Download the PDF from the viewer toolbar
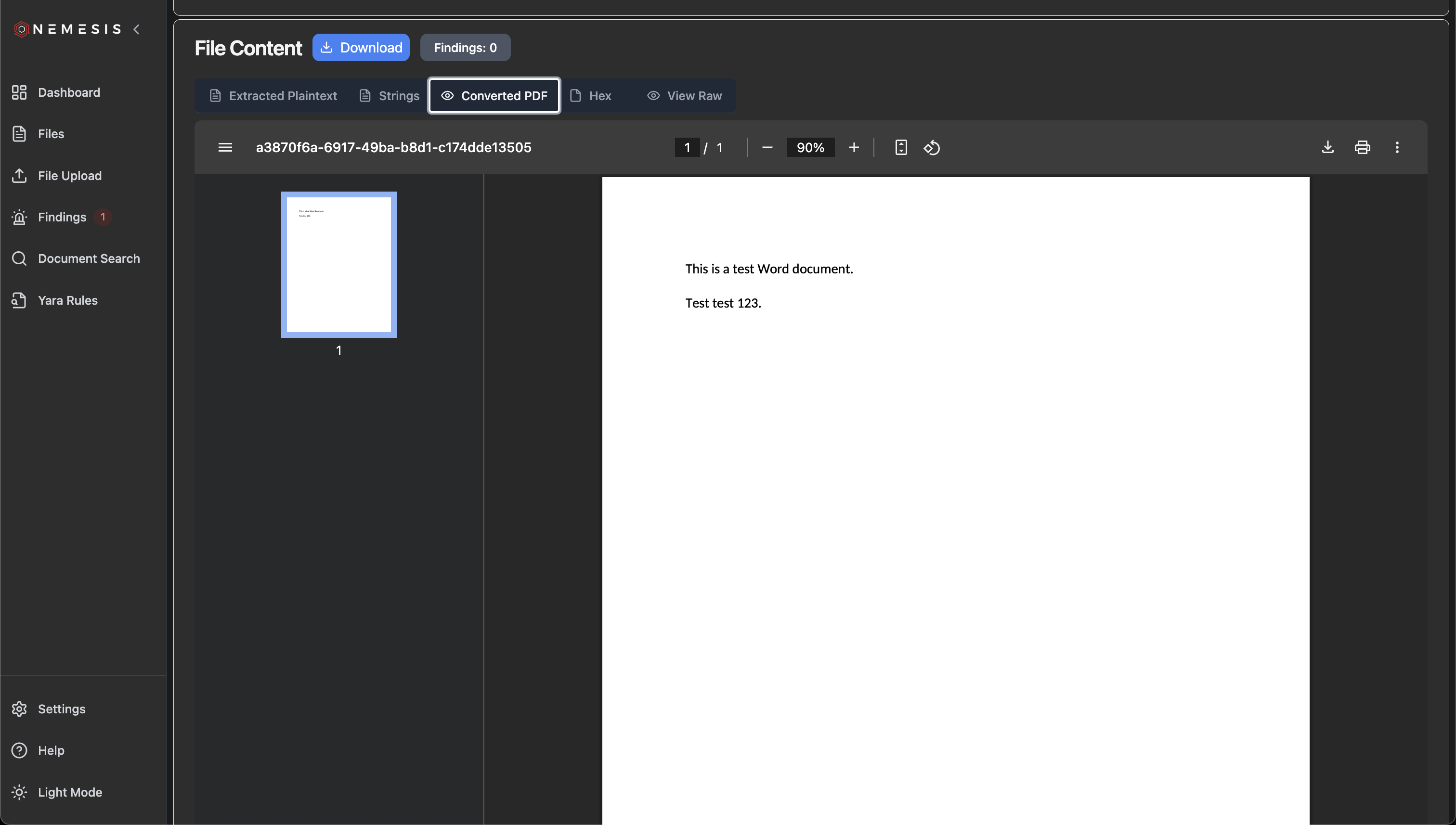This screenshot has width=1456, height=825. pos(1328,147)
